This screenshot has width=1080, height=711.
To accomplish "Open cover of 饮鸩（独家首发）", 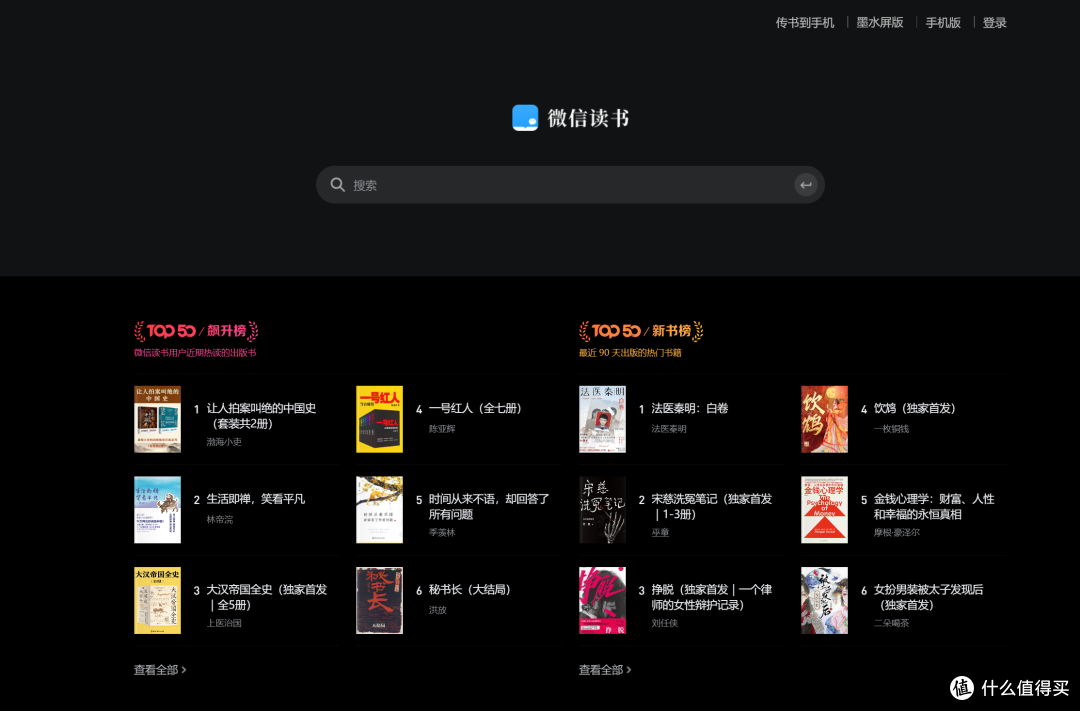I will tap(824, 419).
